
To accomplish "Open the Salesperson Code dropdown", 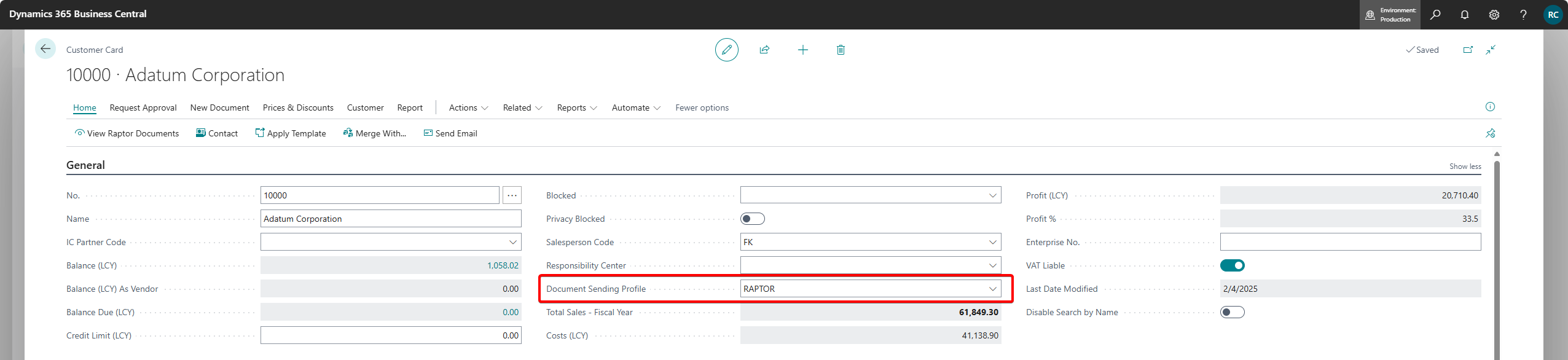I will point(992,242).
